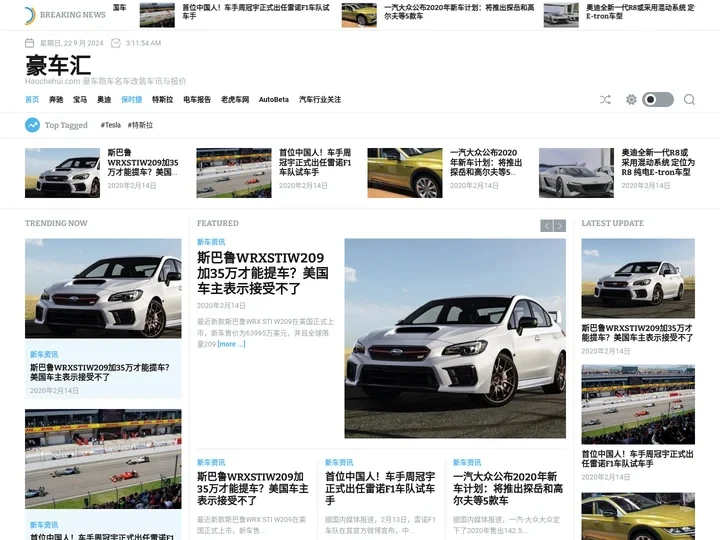Open Trending Now Subaru image
Screen dimensions: 720x540
(103, 288)
